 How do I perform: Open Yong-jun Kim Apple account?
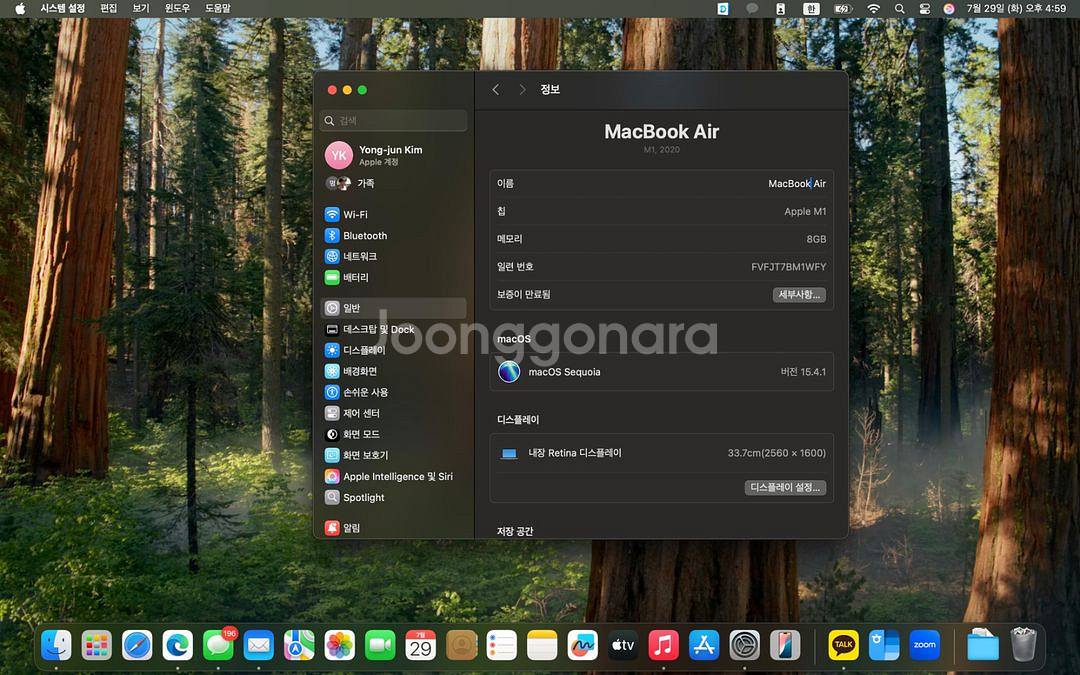pos(393,155)
